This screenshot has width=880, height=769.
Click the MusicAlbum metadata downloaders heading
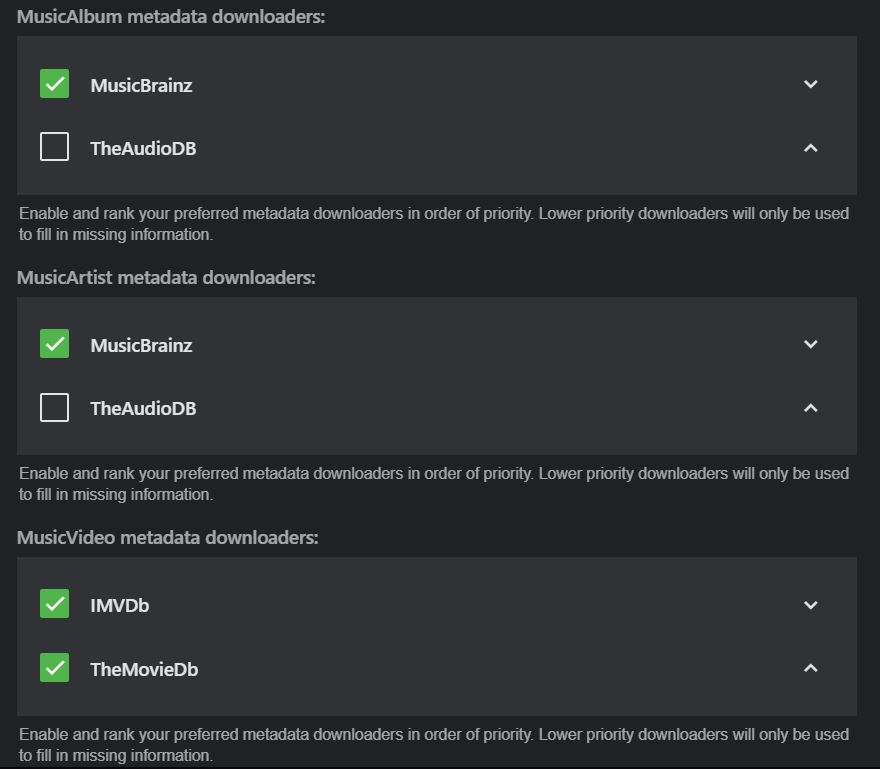pyautogui.click(x=171, y=17)
